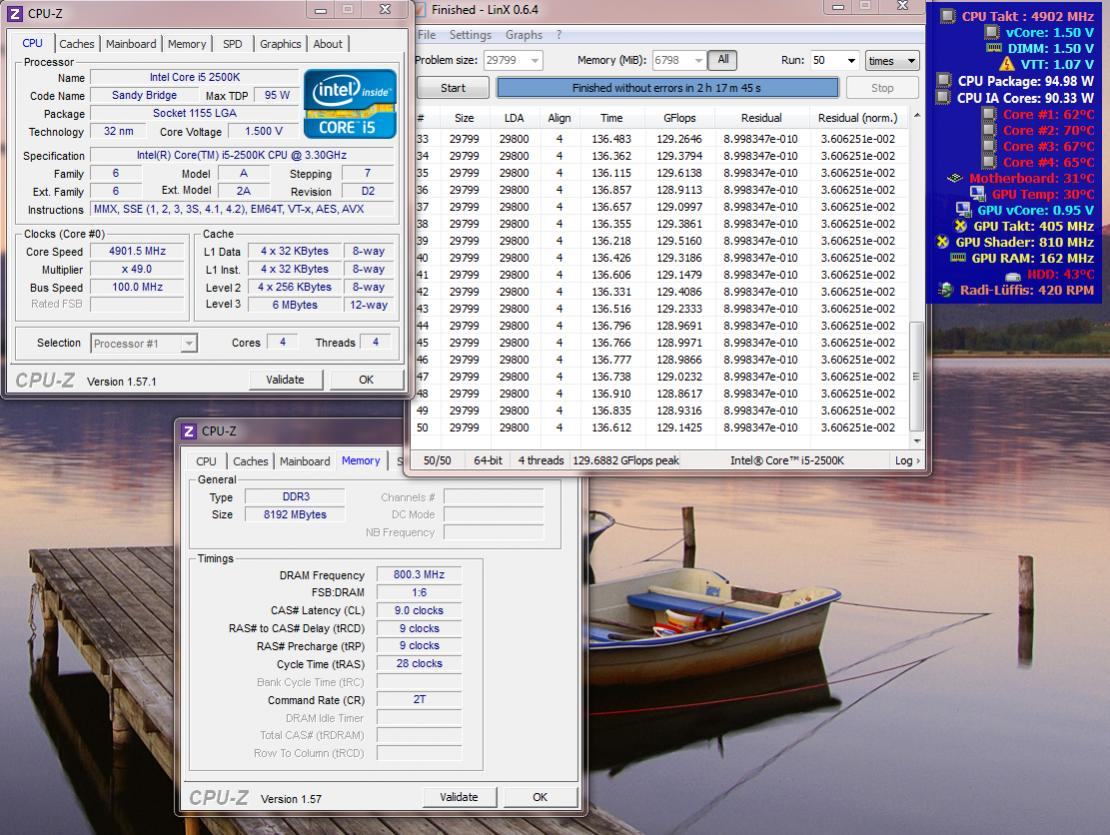
Task: Click the GFlops value 129.1425 in row 50
Action: (x=679, y=427)
